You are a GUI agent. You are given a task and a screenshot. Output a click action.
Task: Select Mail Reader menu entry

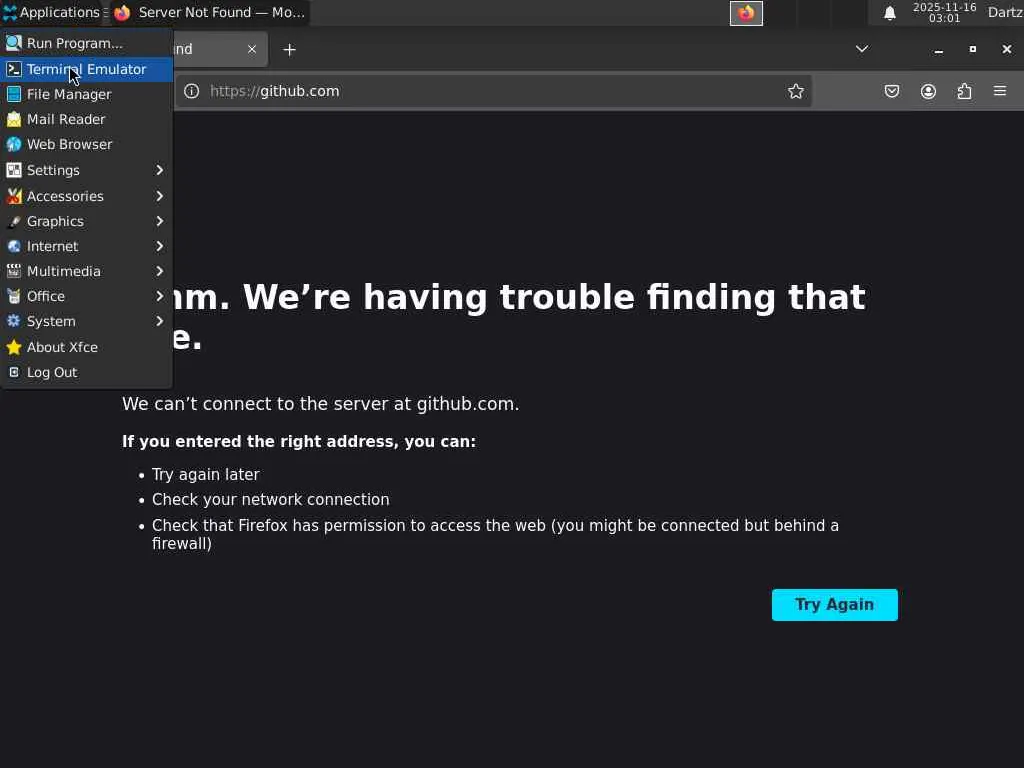point(87,119)
